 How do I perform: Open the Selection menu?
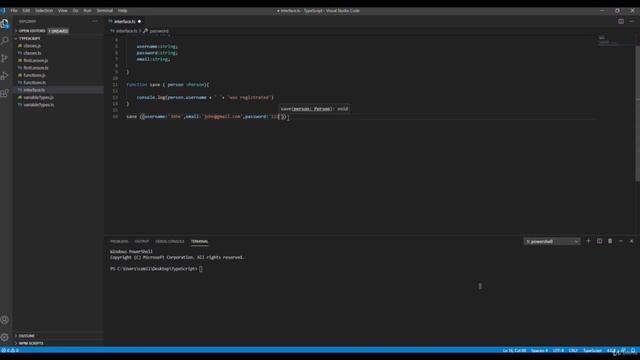[44, 11]
